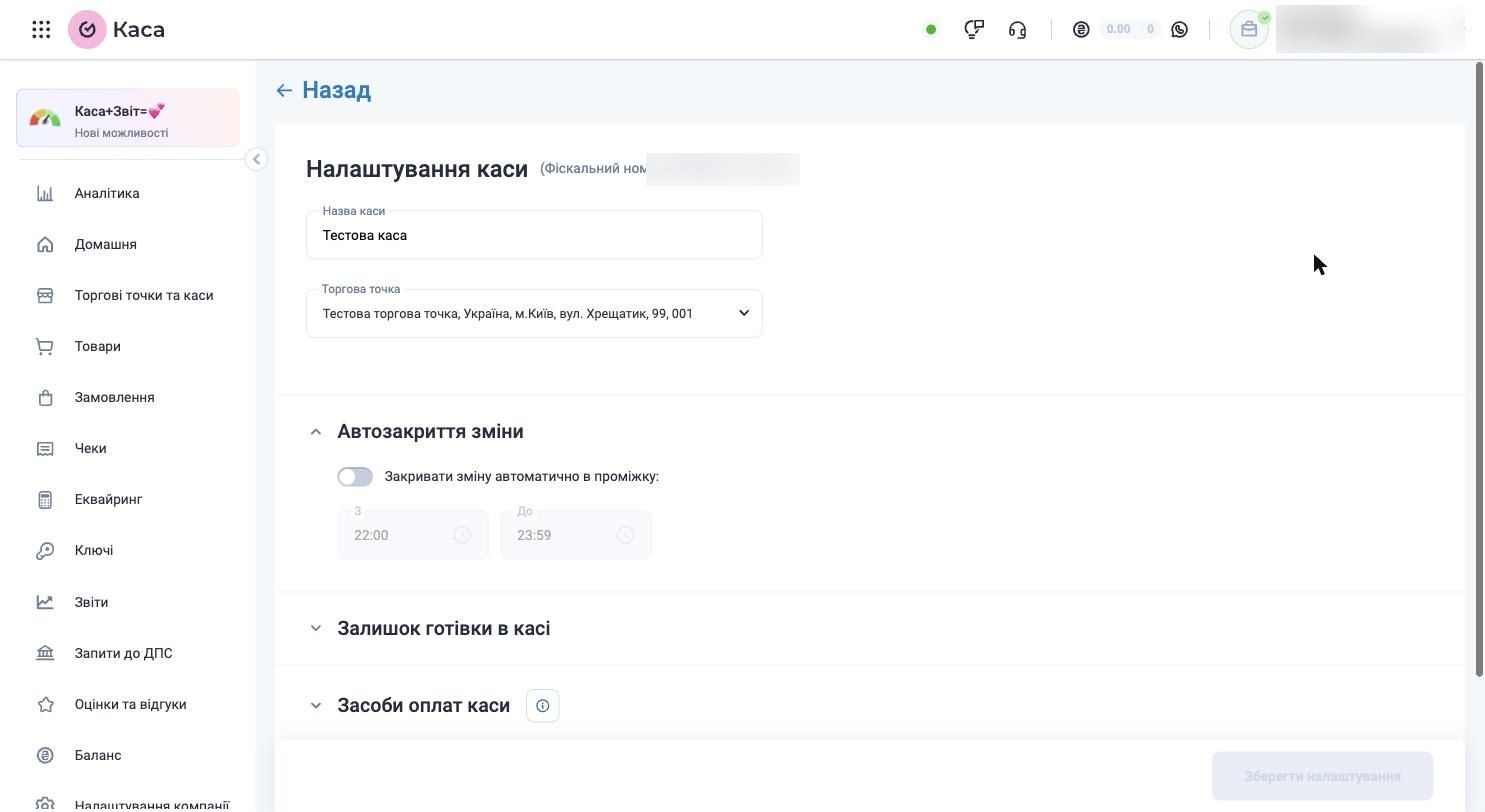Click the green online status indicator
Screen dimensions: 1485x812
pos(931,30)
